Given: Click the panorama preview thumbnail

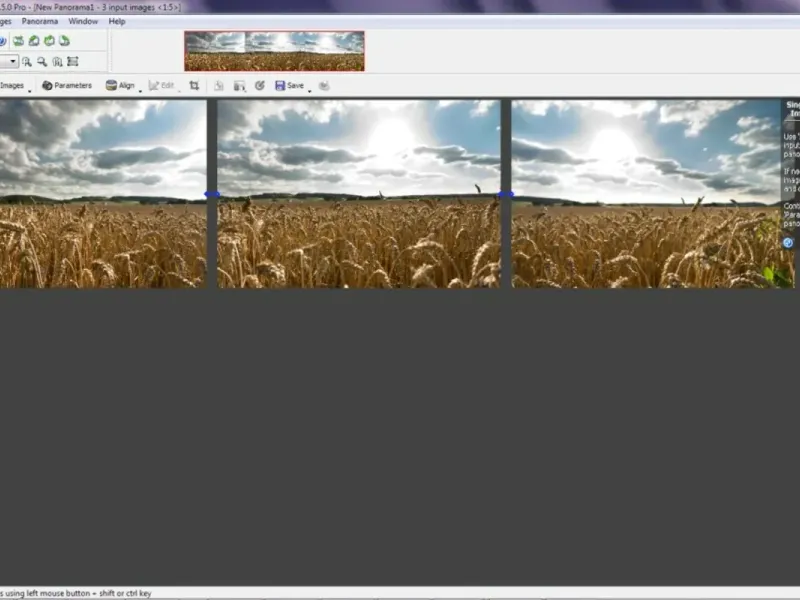Looking at the screenshot, I should tap(274, 51).
